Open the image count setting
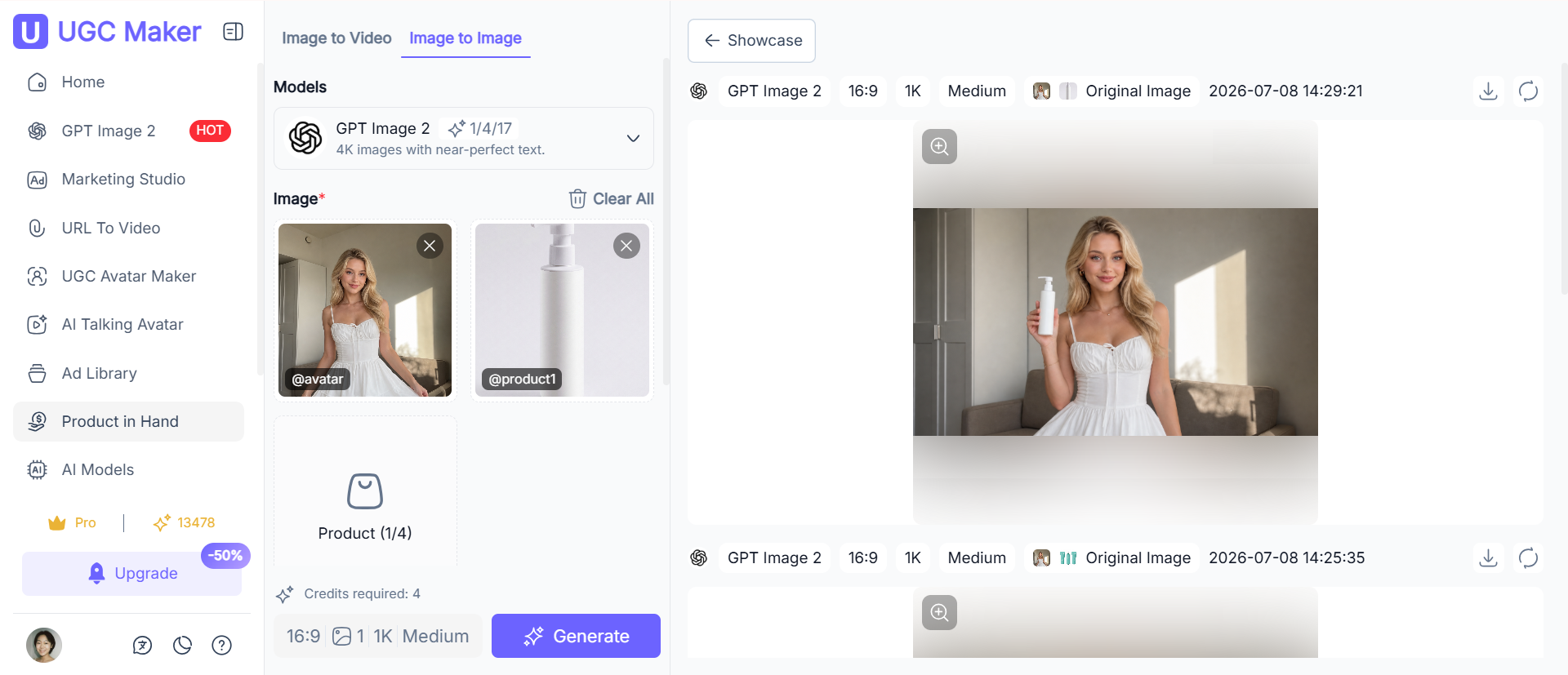 click(x=348, y=636)
